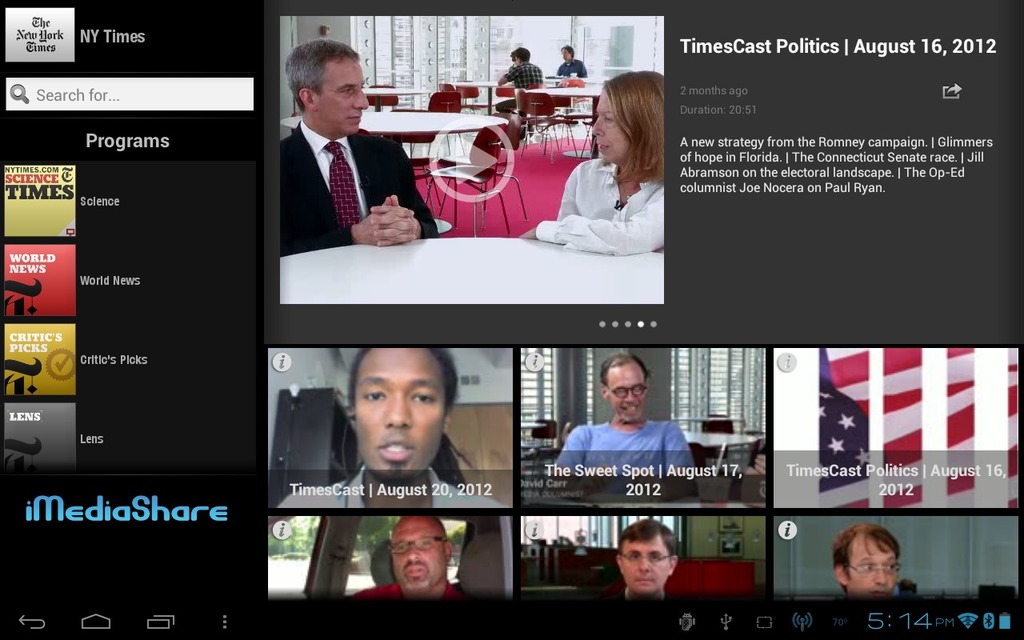
Task: Tap the USB connection status icon
Action: coord(726,622)
